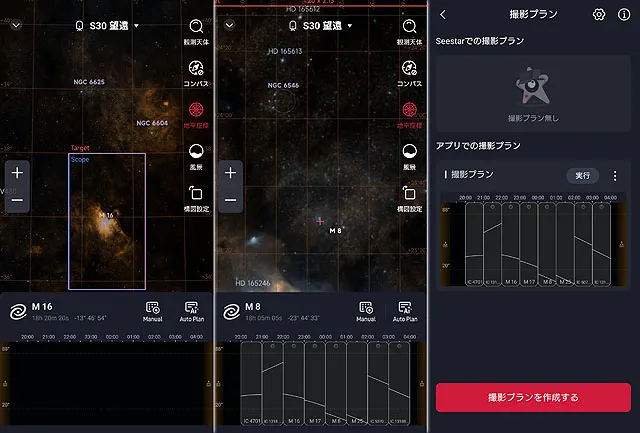The image size is (640, 433).
Task: Select M 17 slot in M8 panel timeline
Action: [315, 384]
